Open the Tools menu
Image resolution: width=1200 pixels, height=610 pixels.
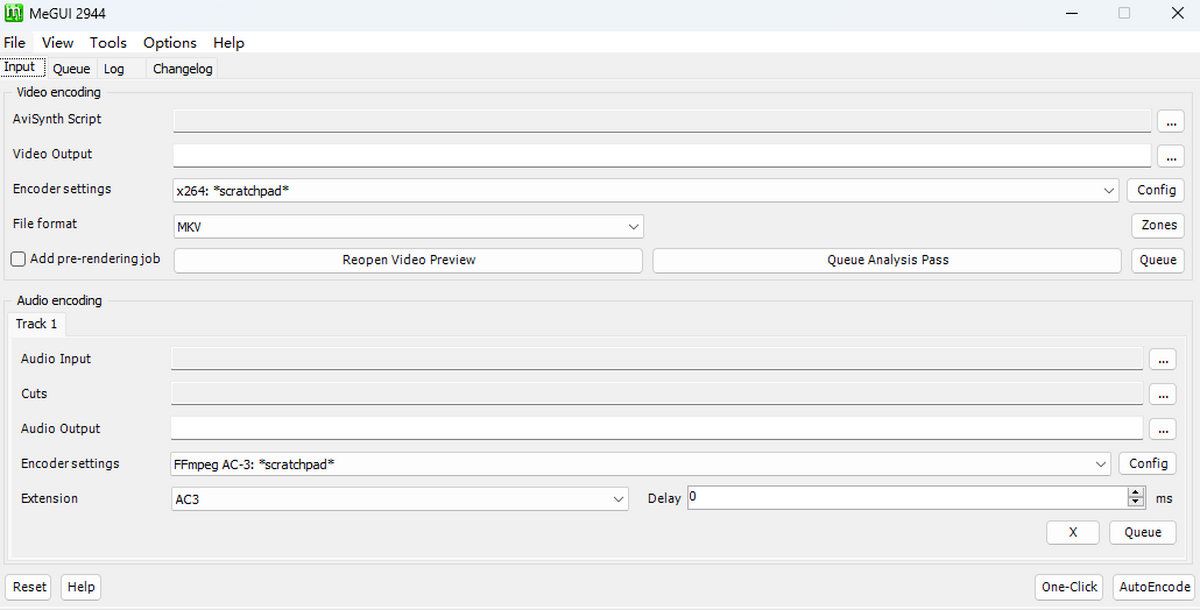pos(108,43)
